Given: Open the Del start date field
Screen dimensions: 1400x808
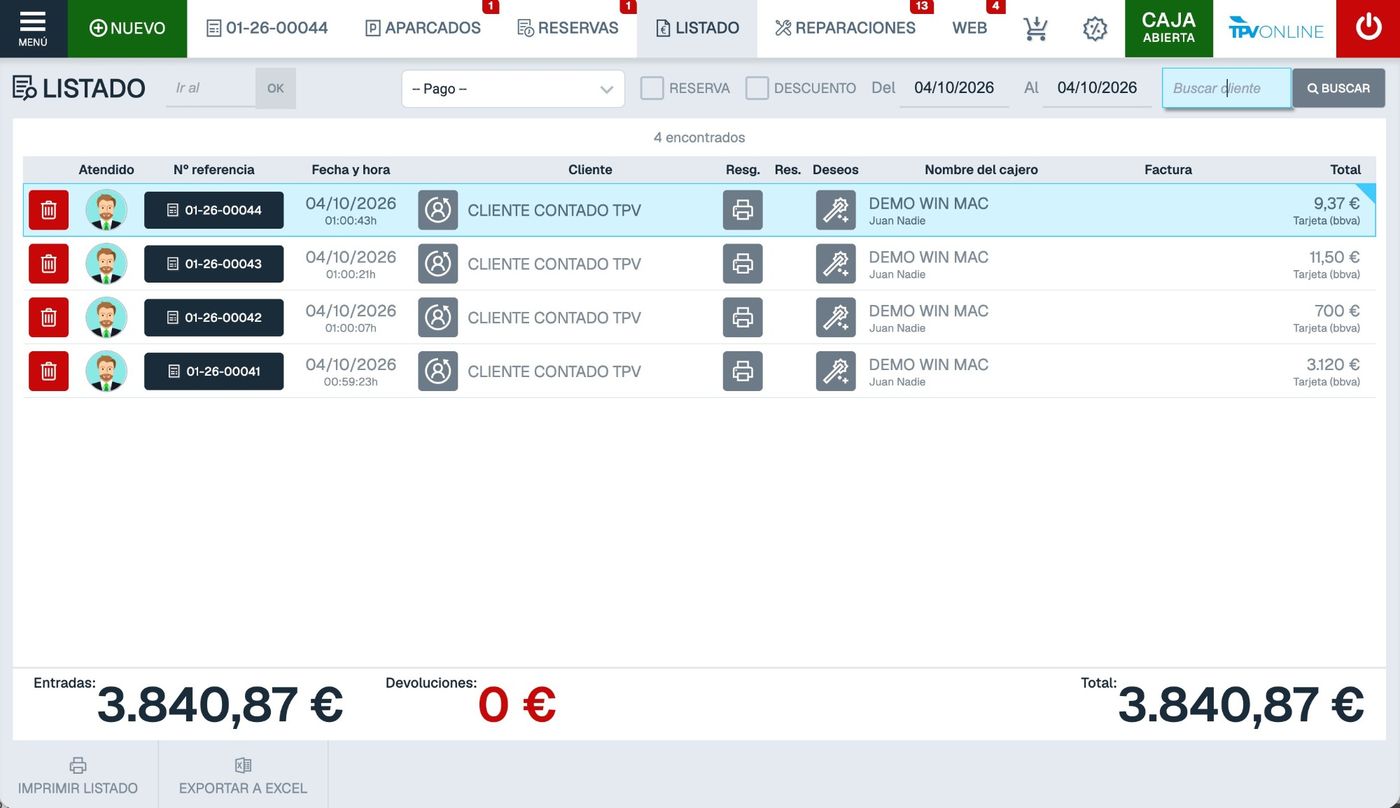Looking at the screenshot, I should point(954,88).
